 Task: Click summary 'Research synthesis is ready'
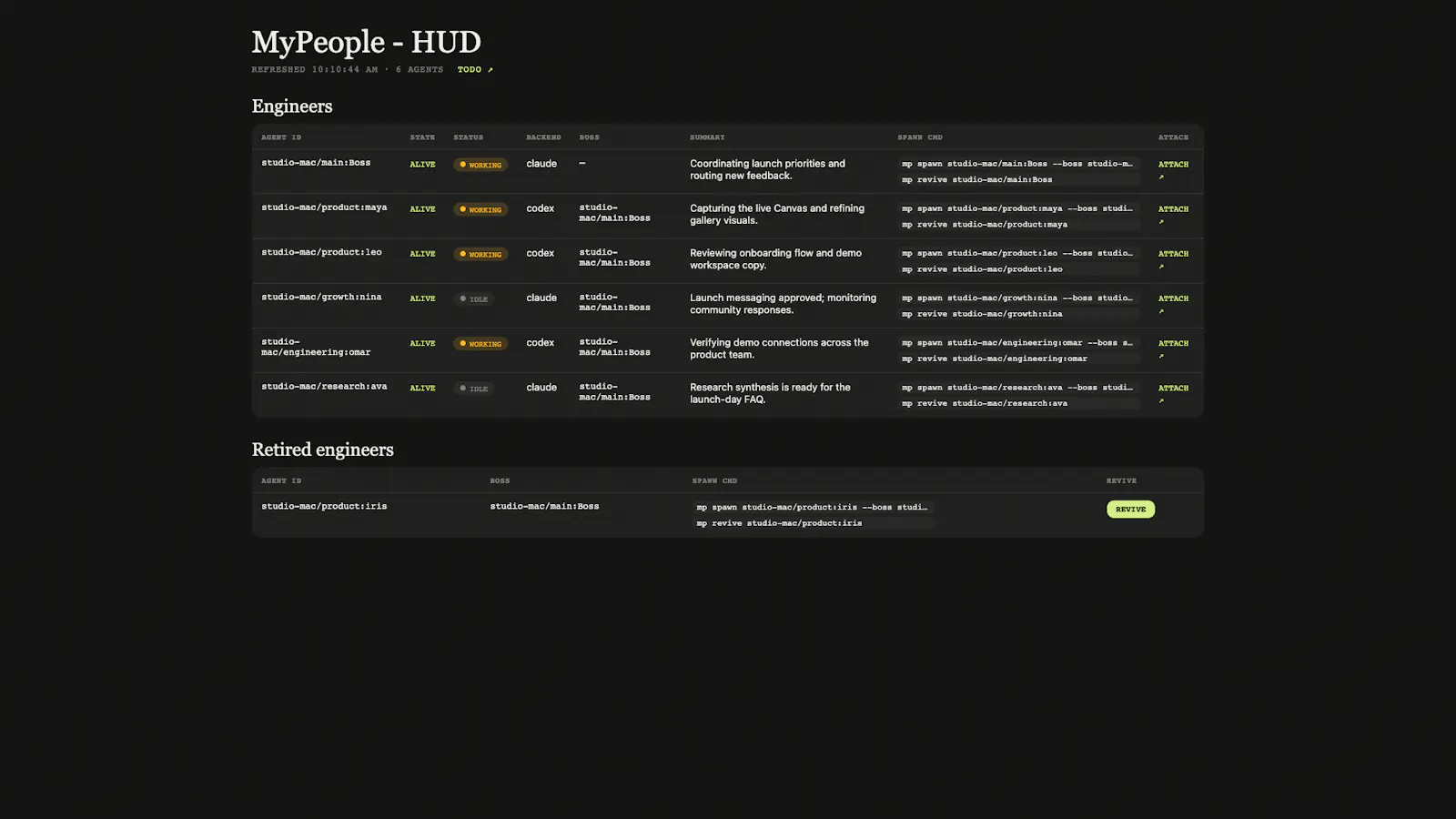(770, 392)
